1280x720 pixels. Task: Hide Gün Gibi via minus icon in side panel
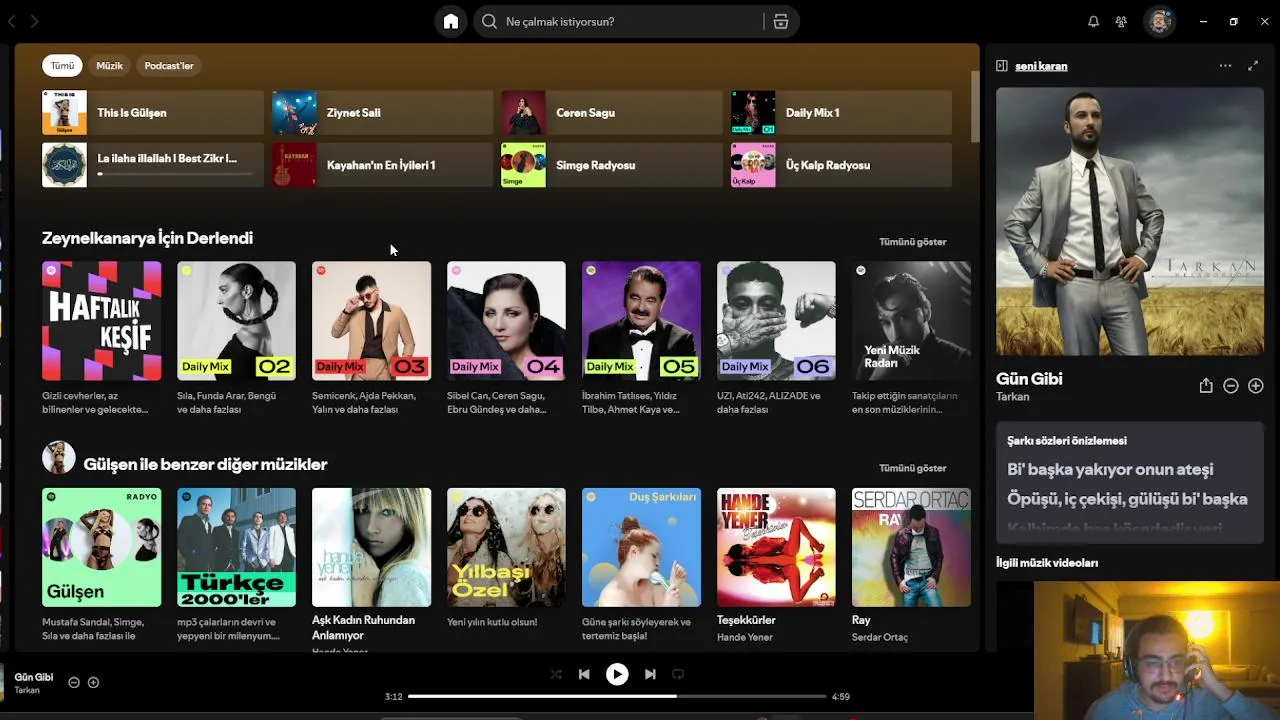(x=1231, y=386)
